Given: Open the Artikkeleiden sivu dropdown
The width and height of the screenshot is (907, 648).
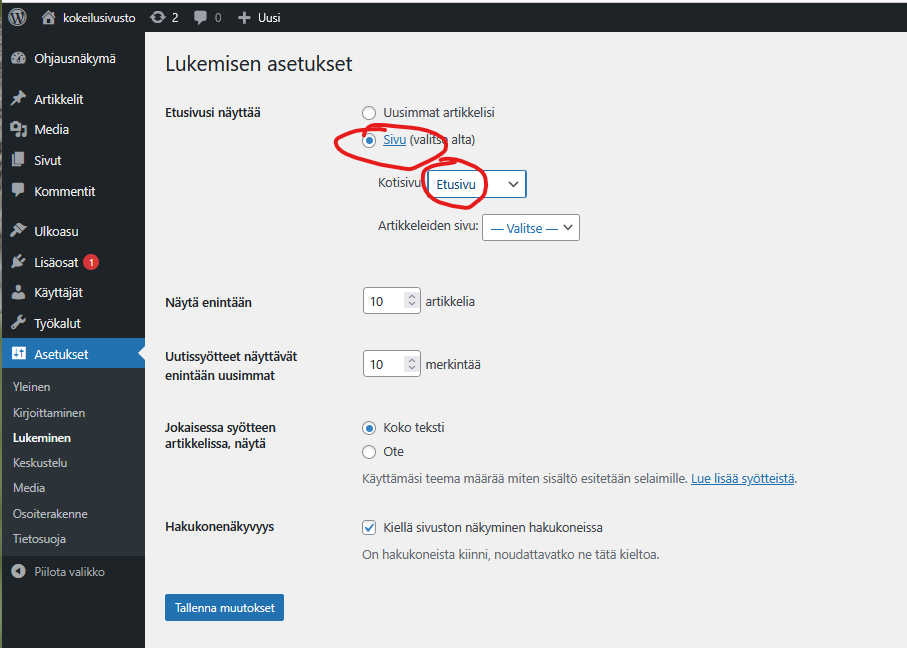Looking at the screenshot, I should coord(531,228).
